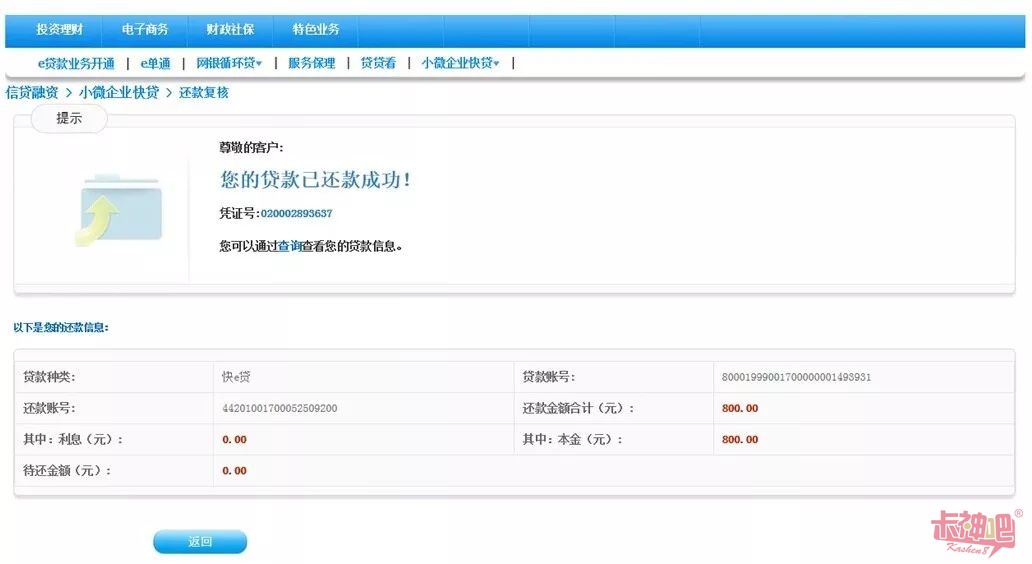This screenshot has width=1032, height=564.
Task: Click loan account number 80001999001700000001493931
Action: pos(796,377)
